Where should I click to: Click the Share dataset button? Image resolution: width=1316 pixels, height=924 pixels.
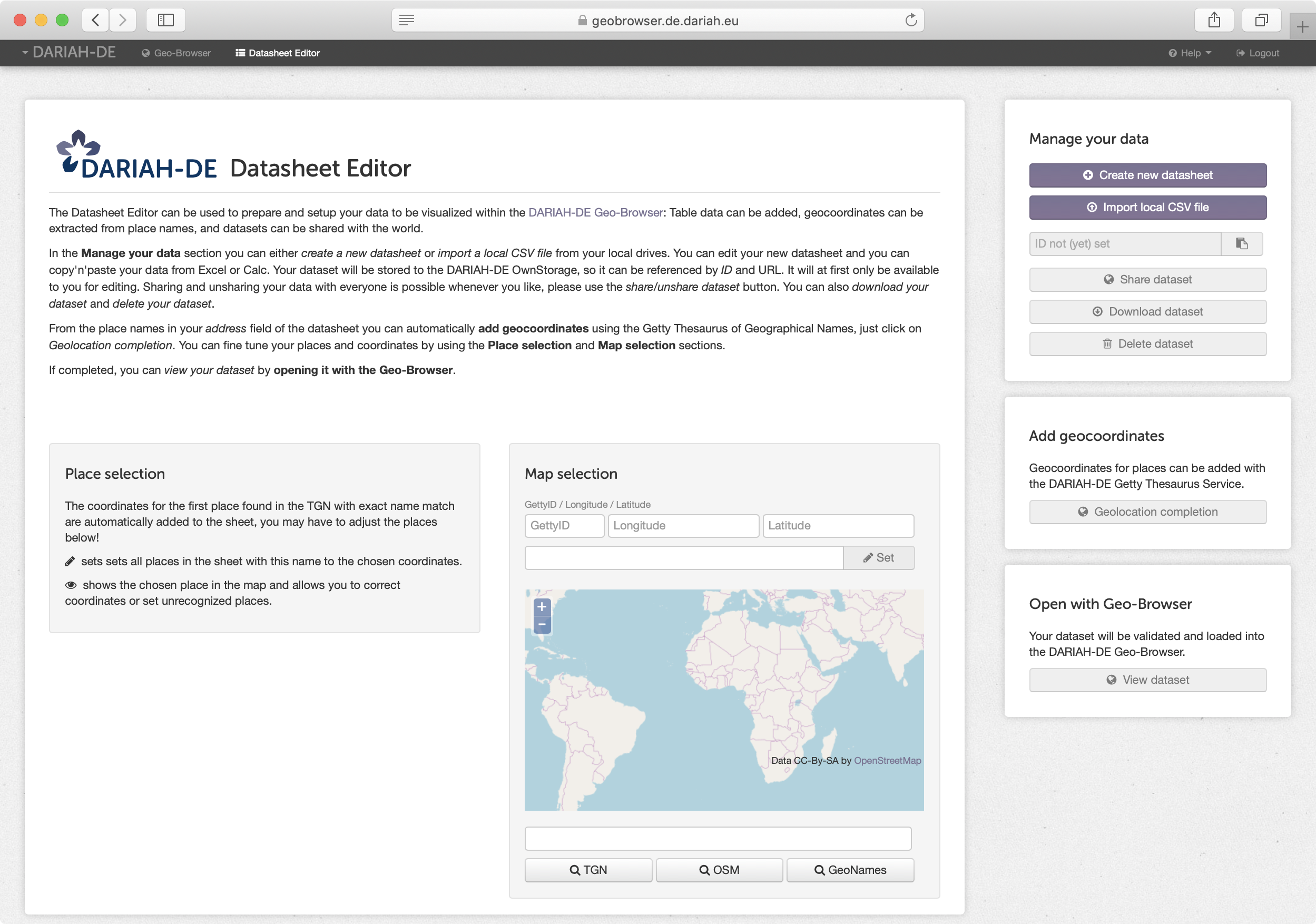pyautogui.click(x=1147, y=280)
